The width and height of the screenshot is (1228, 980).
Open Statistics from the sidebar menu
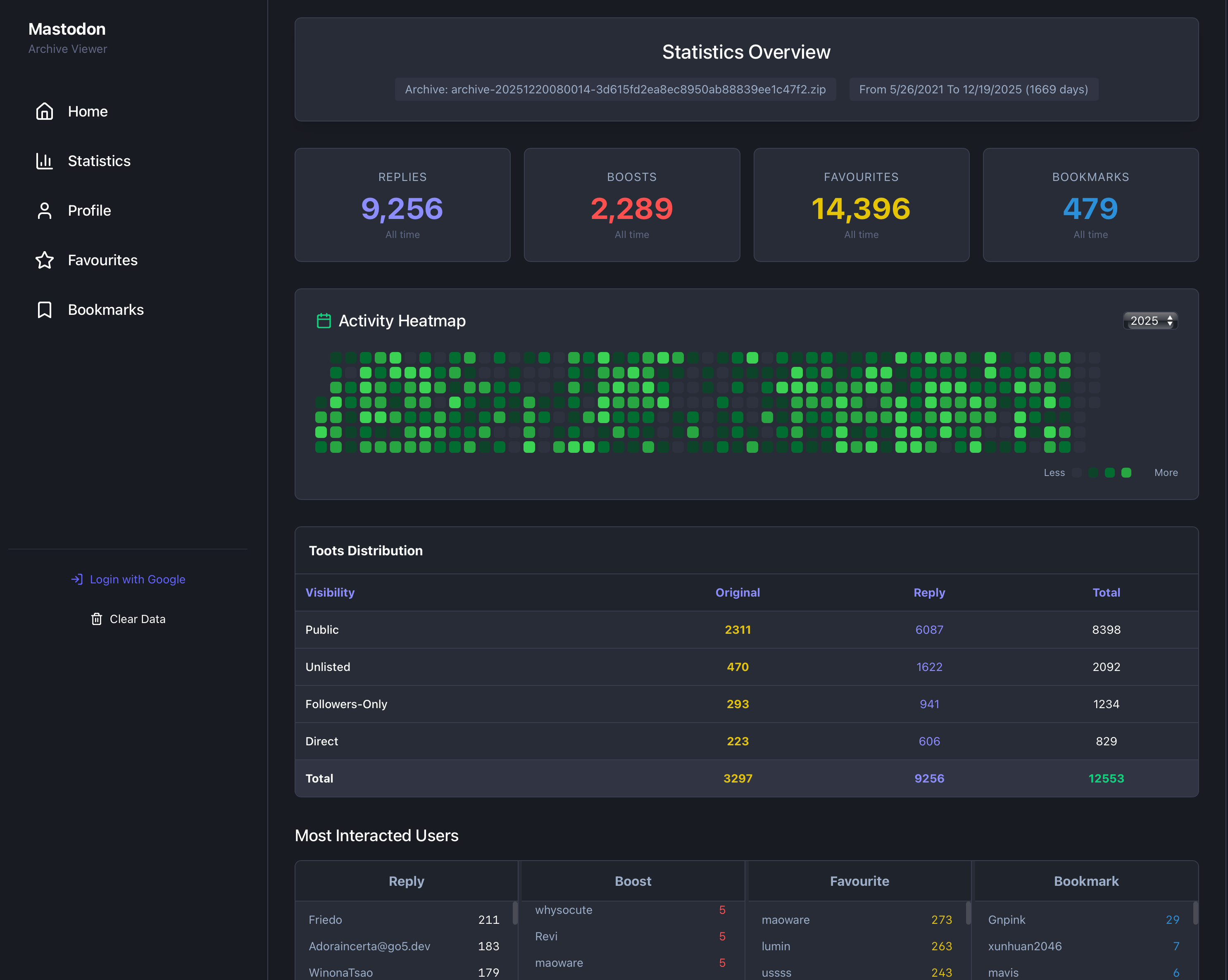pyautogui.click(x=99, y=161)
